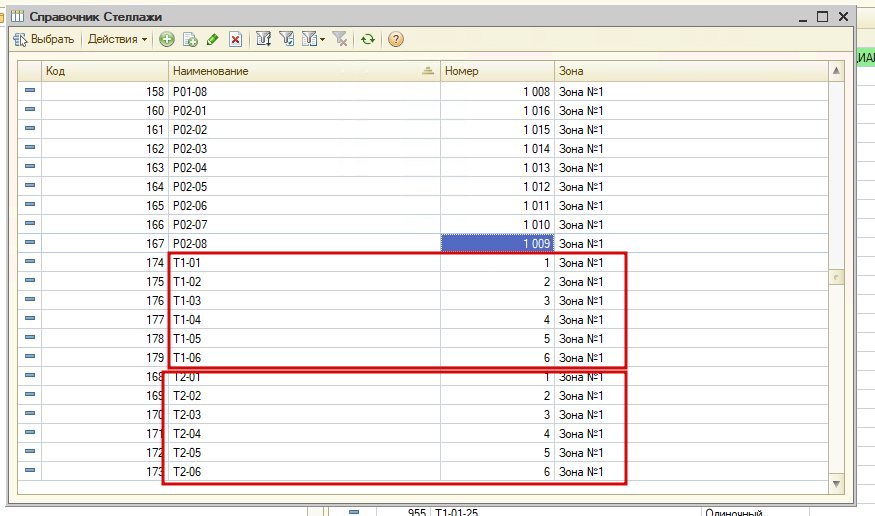Click the Зона №1 cell in P02-08 row
This screenshot has height=516, width=875.
691,243
